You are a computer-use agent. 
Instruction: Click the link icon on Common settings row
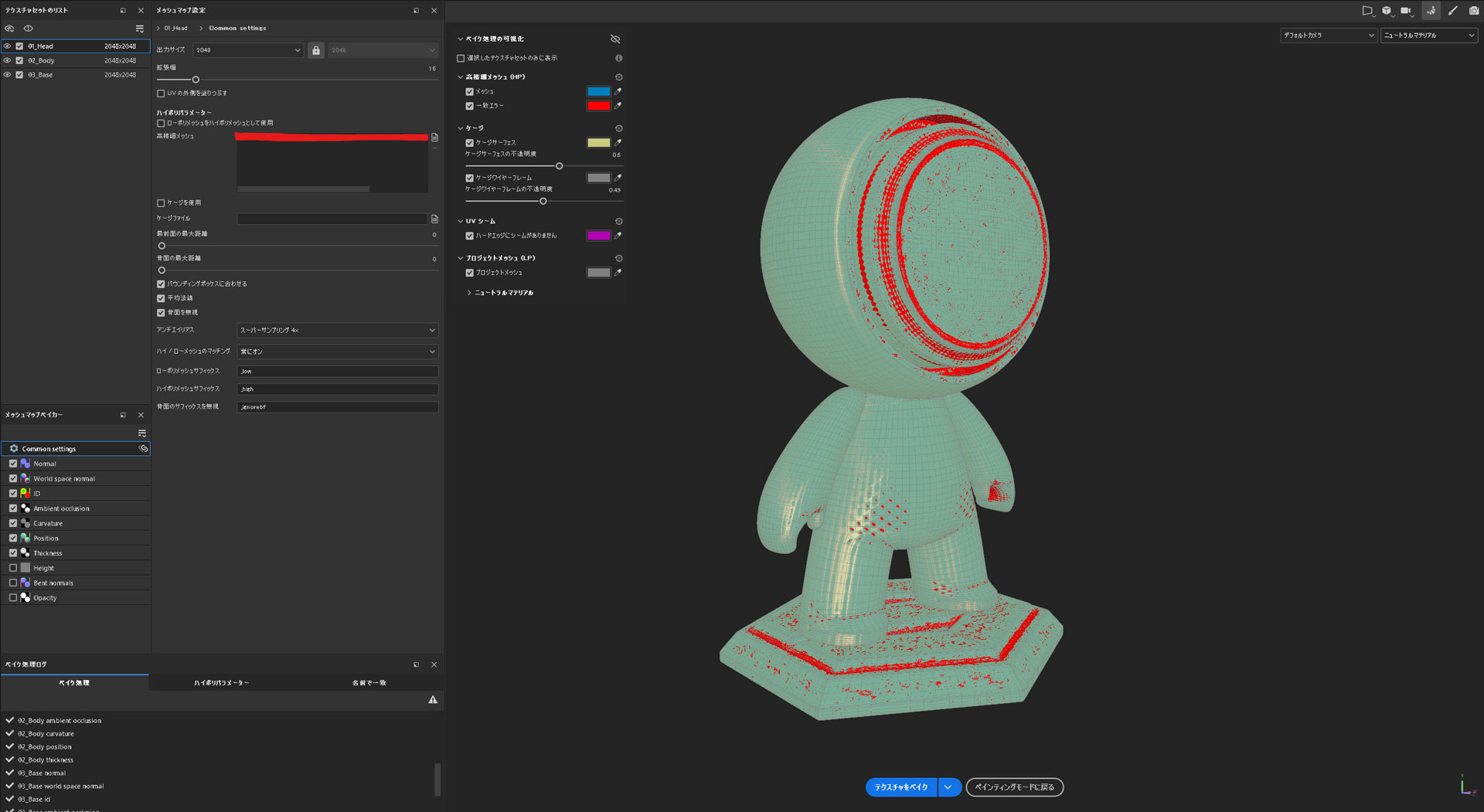click(143, 449)
